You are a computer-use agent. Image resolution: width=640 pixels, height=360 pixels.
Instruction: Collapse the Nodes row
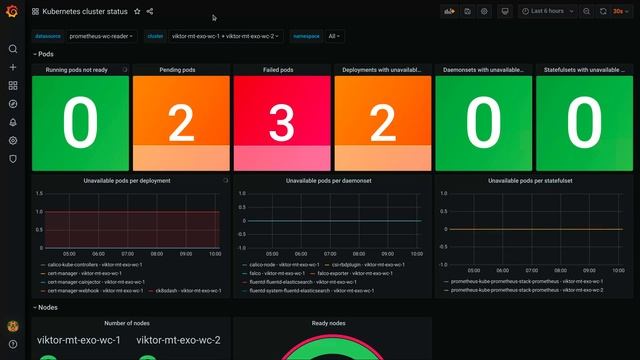point(45,307)
